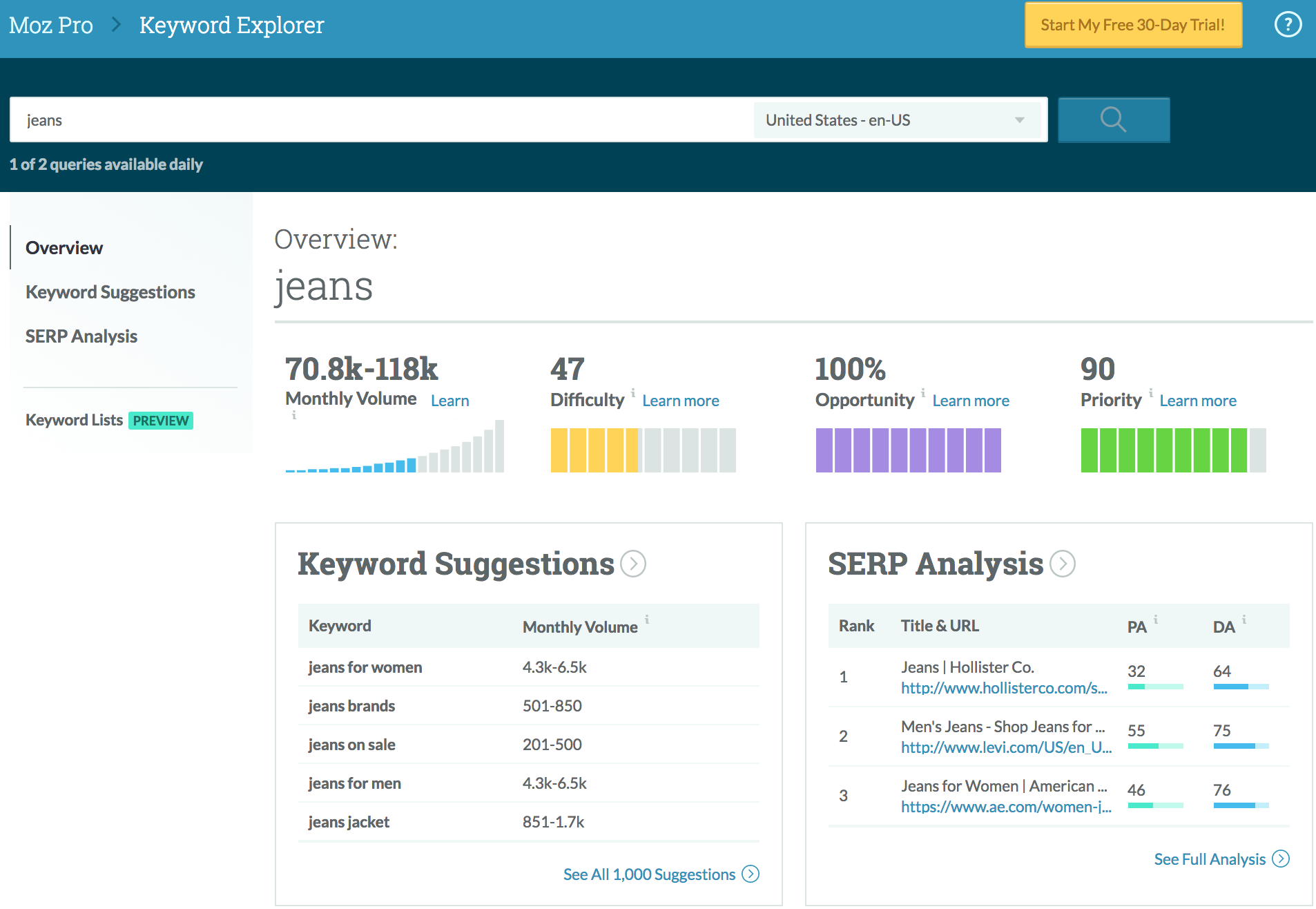The width and height of the screenshot is (1316, 909).
Task: Open SERP Analysis in the sidebar
Action: click(81, 336)
